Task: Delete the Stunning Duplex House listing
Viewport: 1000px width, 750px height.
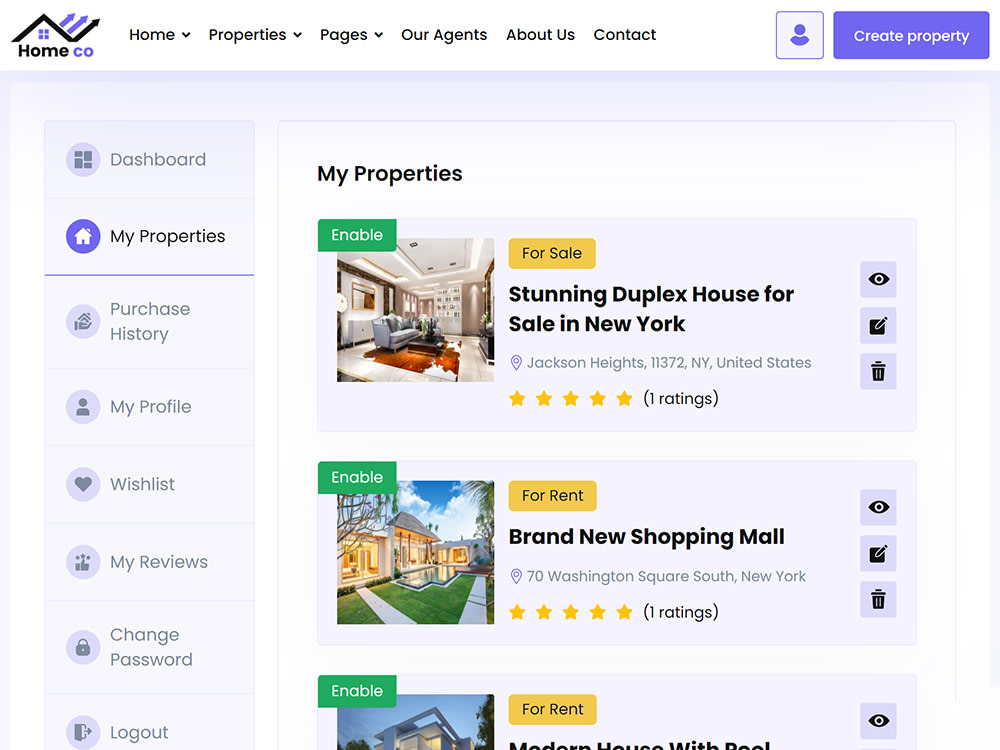Action: 878,371
